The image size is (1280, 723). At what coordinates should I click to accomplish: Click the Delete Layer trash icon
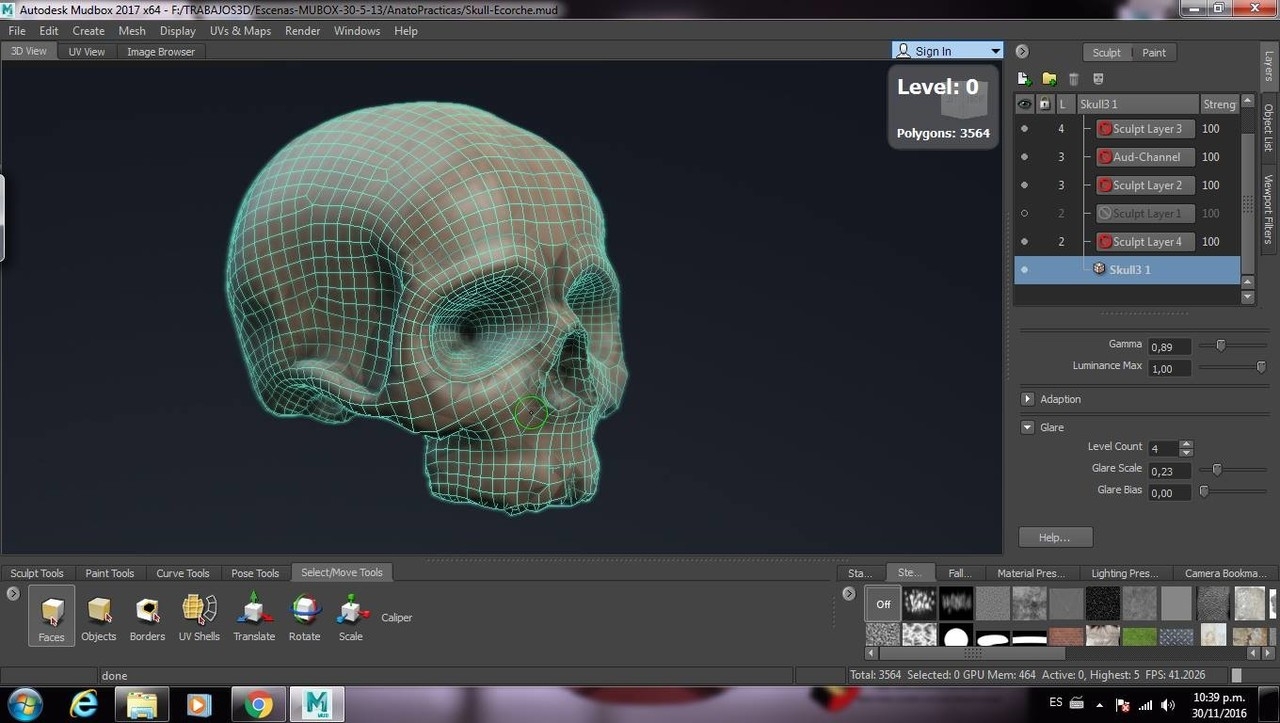1074,79
